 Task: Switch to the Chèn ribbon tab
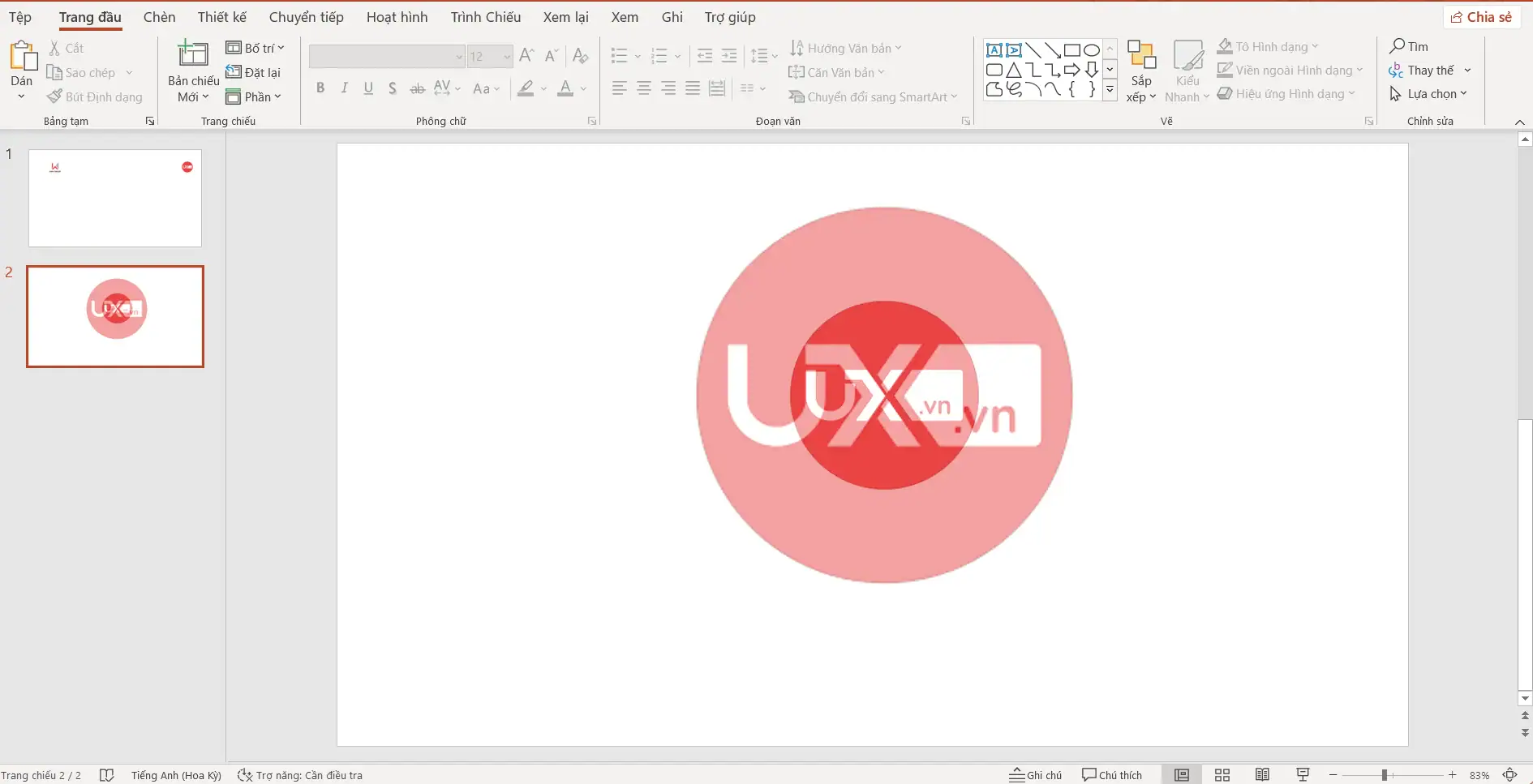point(159,16)
